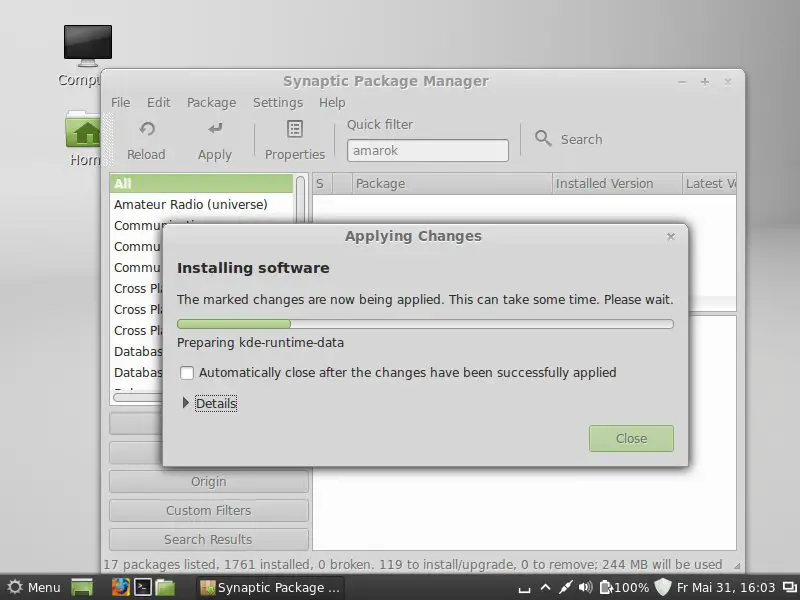
Task: Open the file manager taskbar launcher
Action: pos(165,587)
